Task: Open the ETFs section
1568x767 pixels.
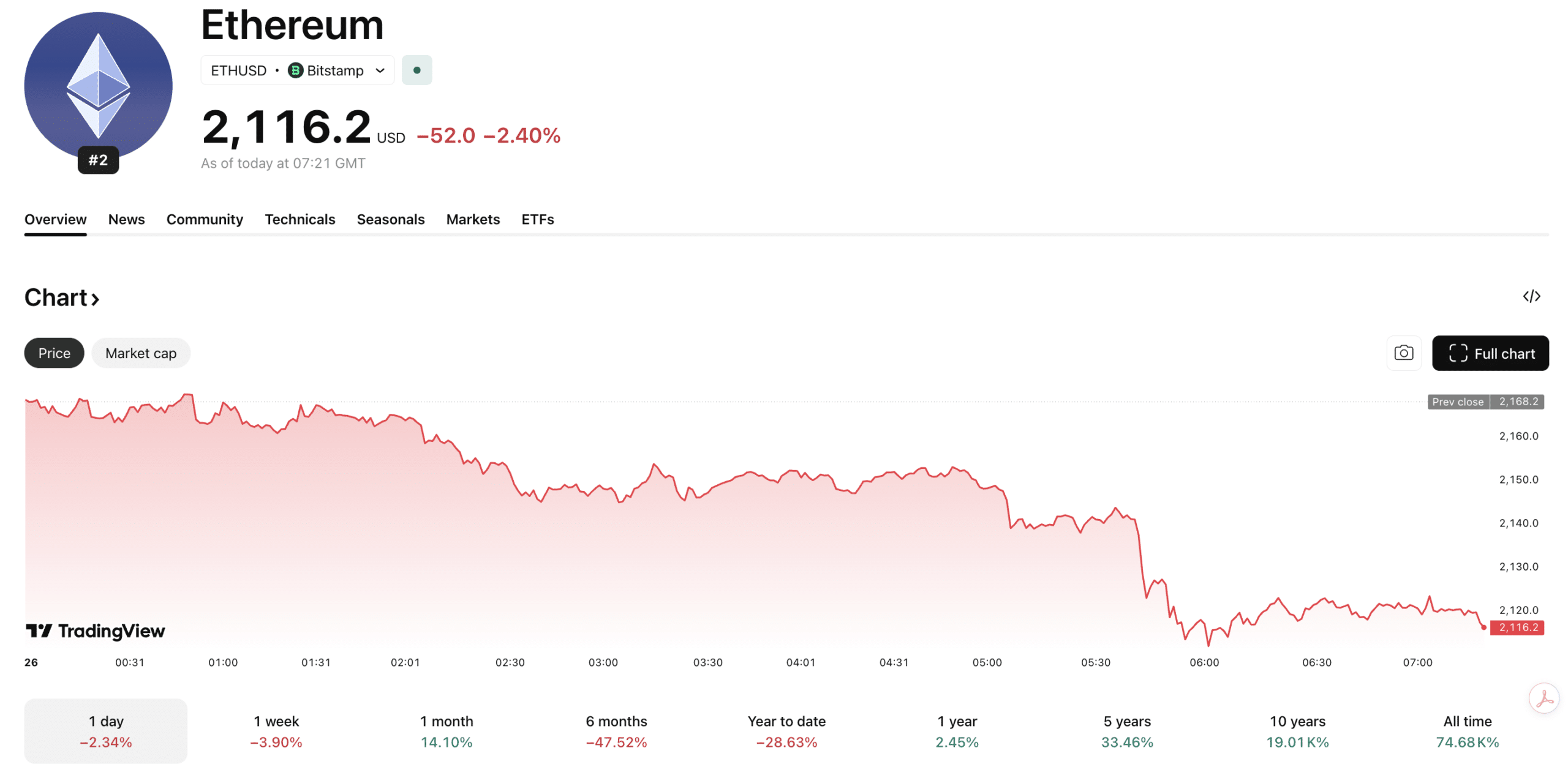Action: tap(537, 219)
